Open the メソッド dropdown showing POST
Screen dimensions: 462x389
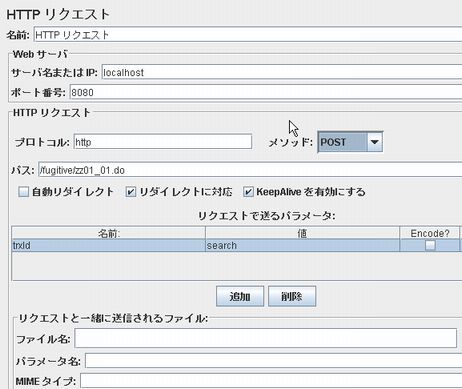click(x=350, y=142)
